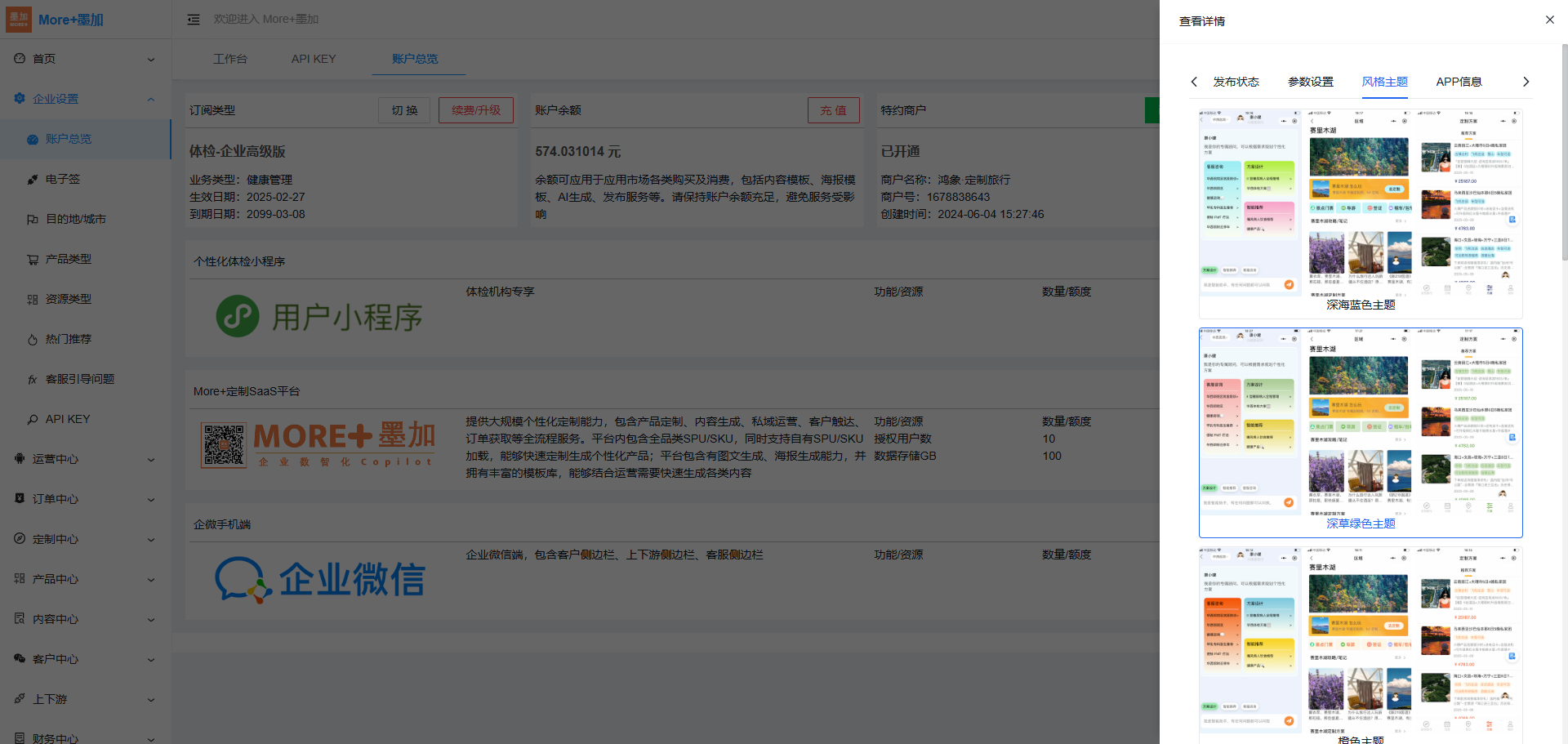Viewport: 1568px width, 744px height.
Task: Click the More+墨加 logo icon
Action: 19,20
